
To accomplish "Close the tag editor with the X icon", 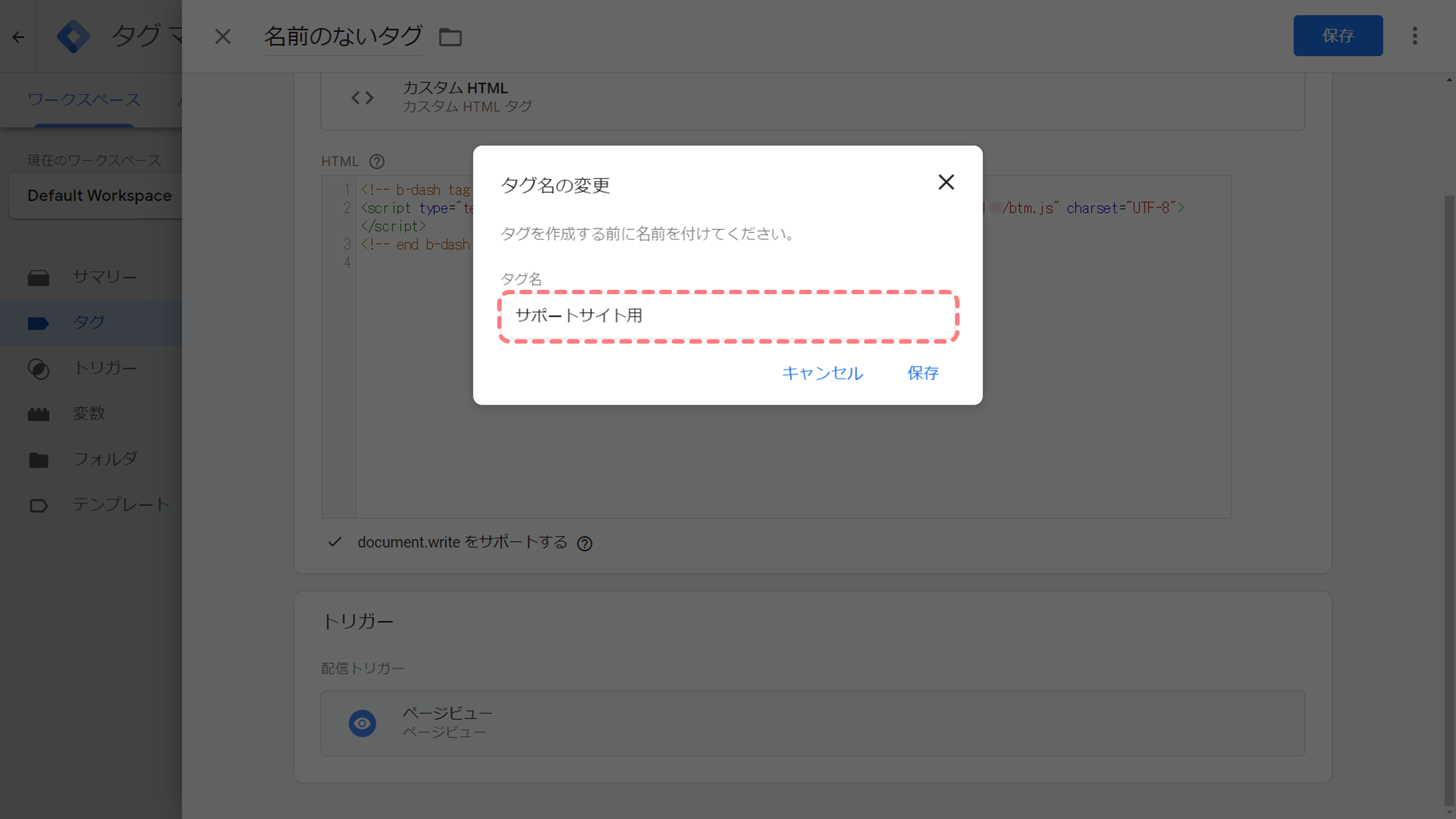I will [x=223, y=36].
